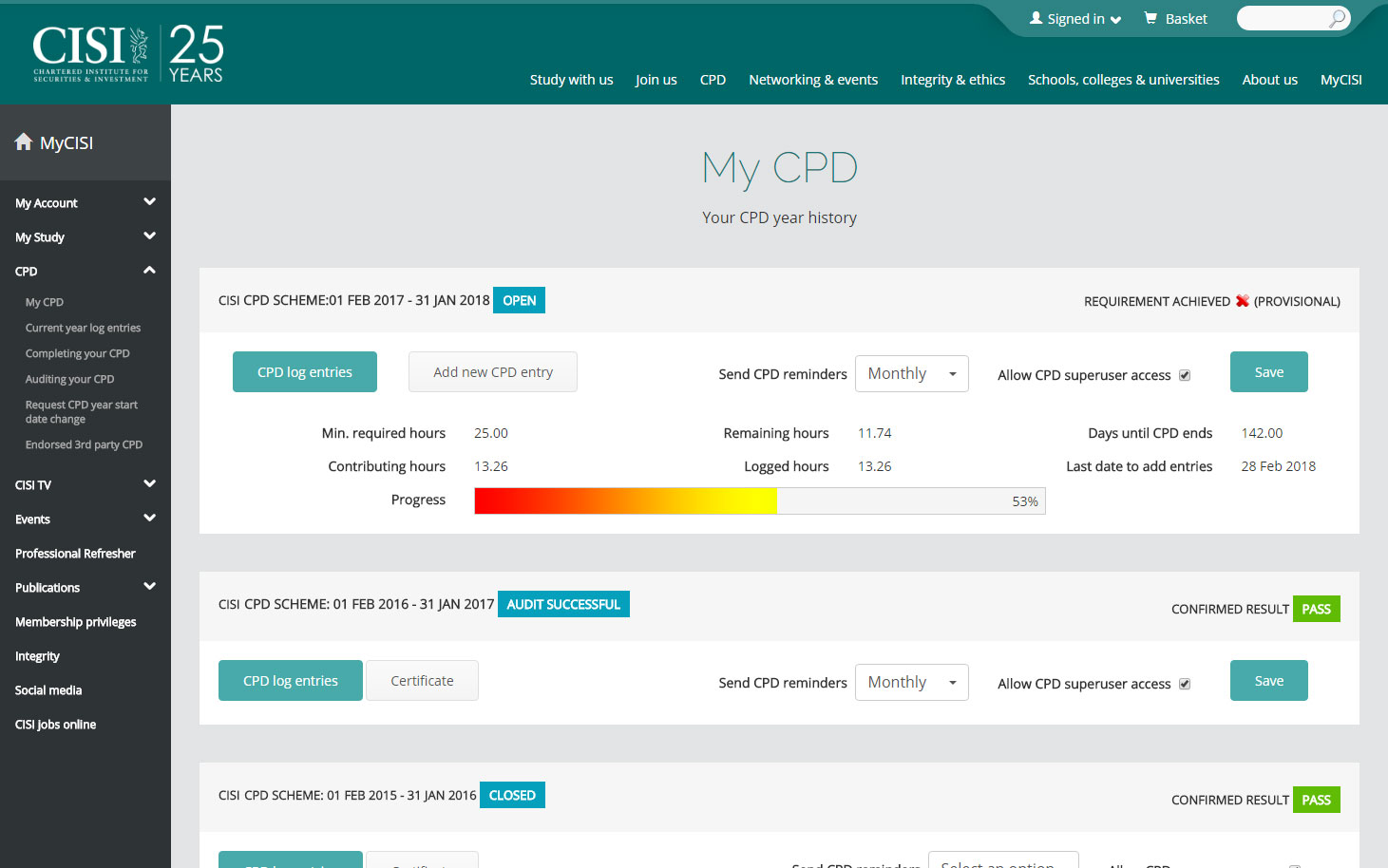Click inside the top search field
The height and width of the screenshot is (868, 1388).
pyautogui.click(x=1283, y=18)
